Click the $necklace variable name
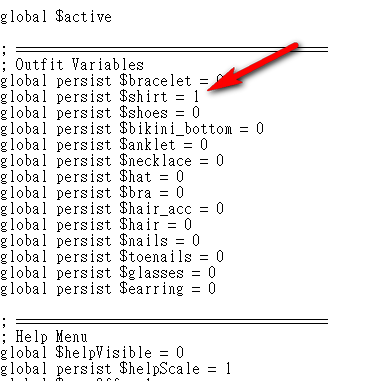This screenshot has width=379, height=381. [155, 161]
